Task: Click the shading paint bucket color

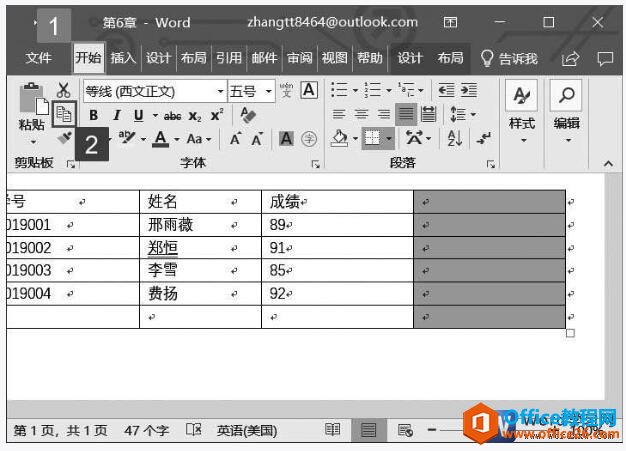Action: [339, 139]
